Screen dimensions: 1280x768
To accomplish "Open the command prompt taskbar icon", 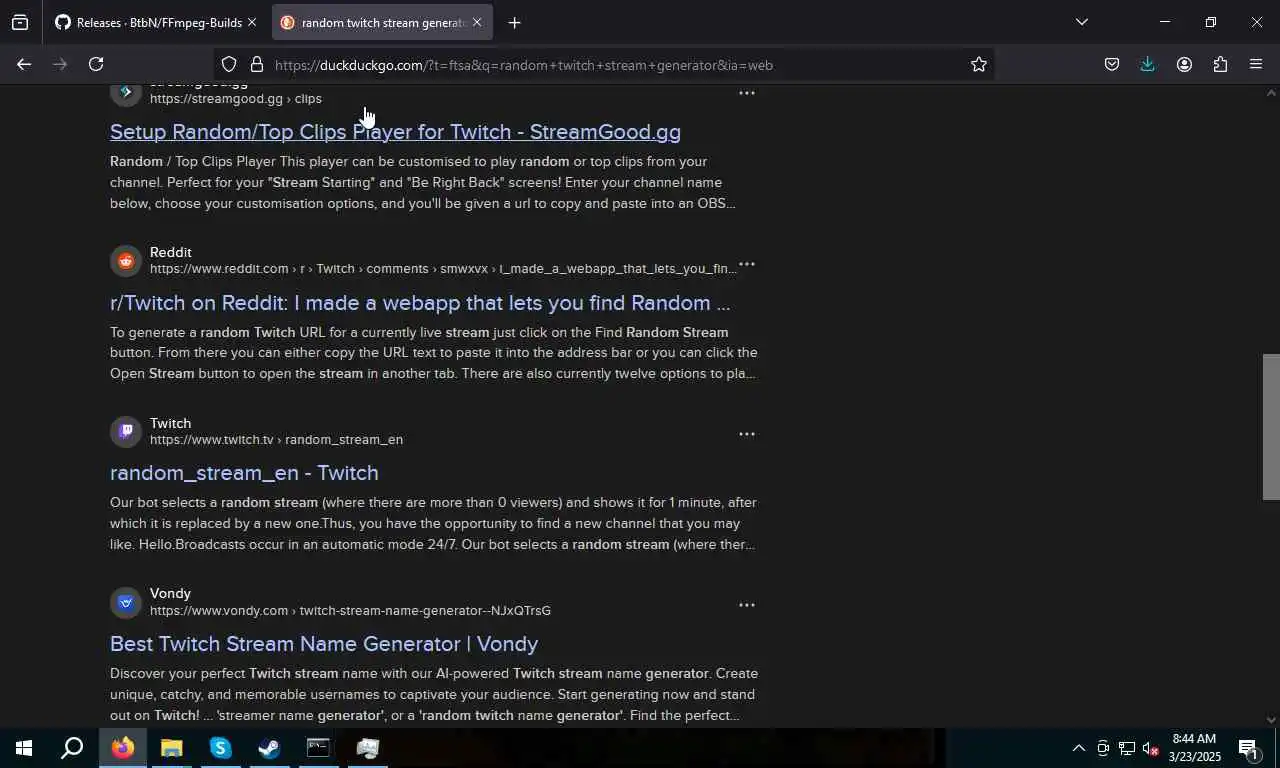I will (318, 748).
